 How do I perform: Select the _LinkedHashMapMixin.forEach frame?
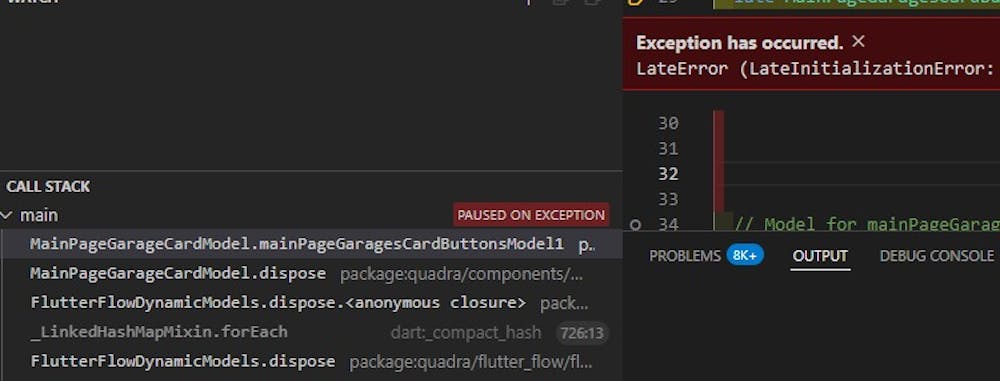coord(311,332)
